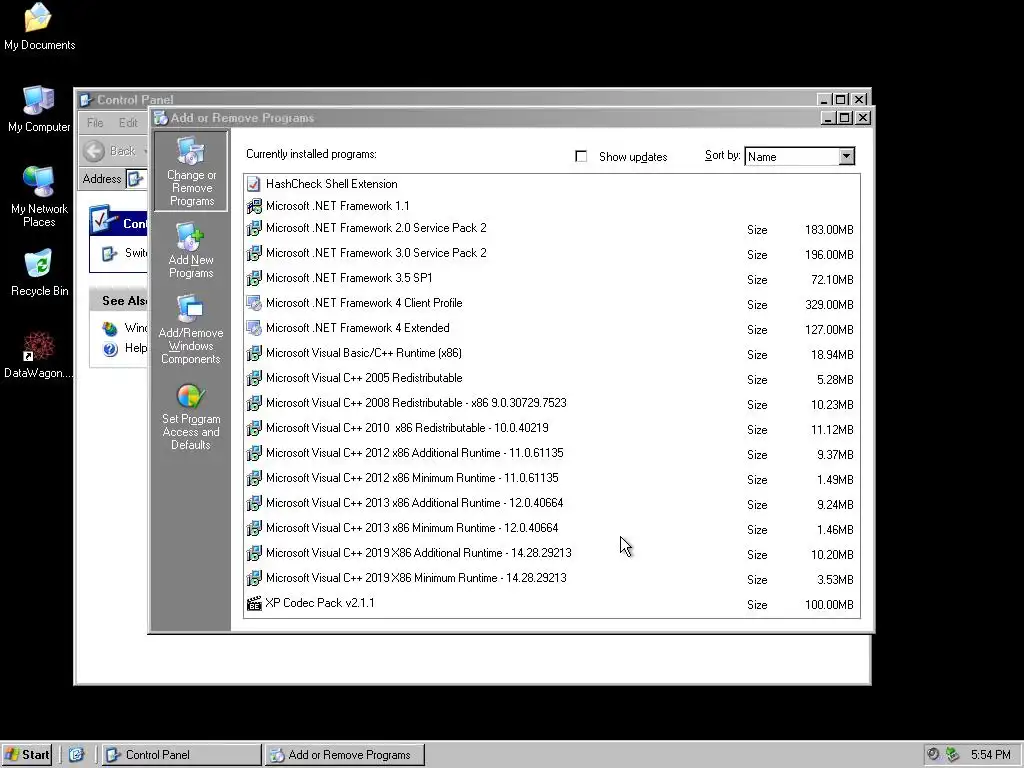Select Visual C++ 2013 x86 Minimum Runtime

click(x=552, y=528)
